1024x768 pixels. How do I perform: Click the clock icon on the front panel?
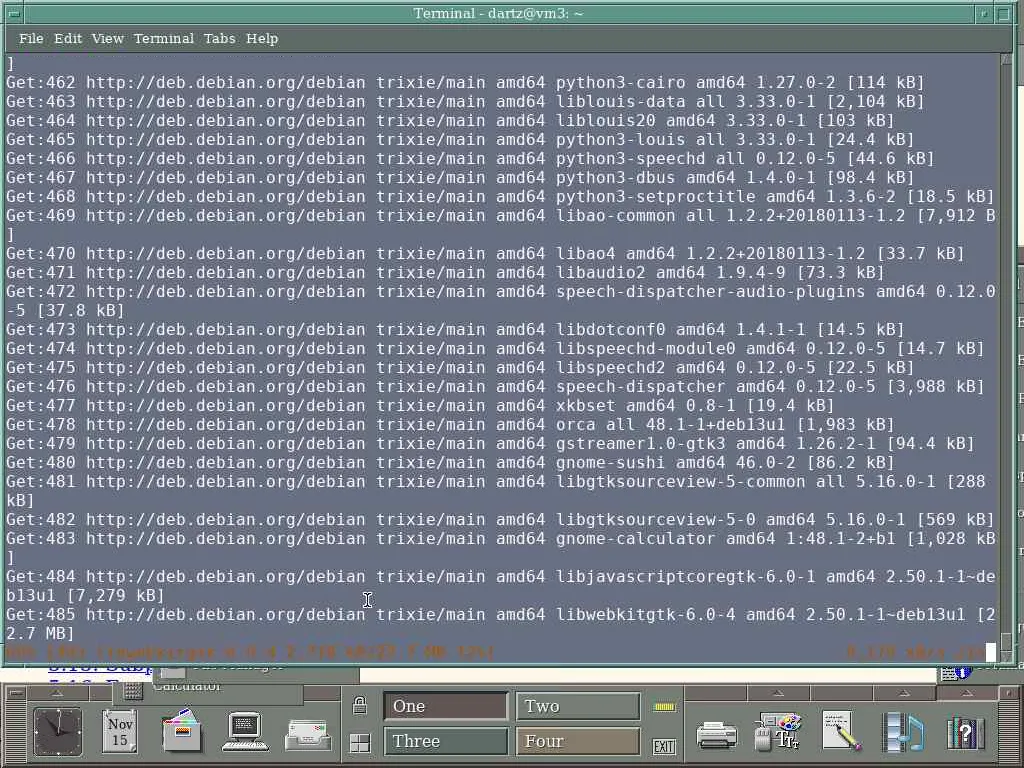pos(57,731)
